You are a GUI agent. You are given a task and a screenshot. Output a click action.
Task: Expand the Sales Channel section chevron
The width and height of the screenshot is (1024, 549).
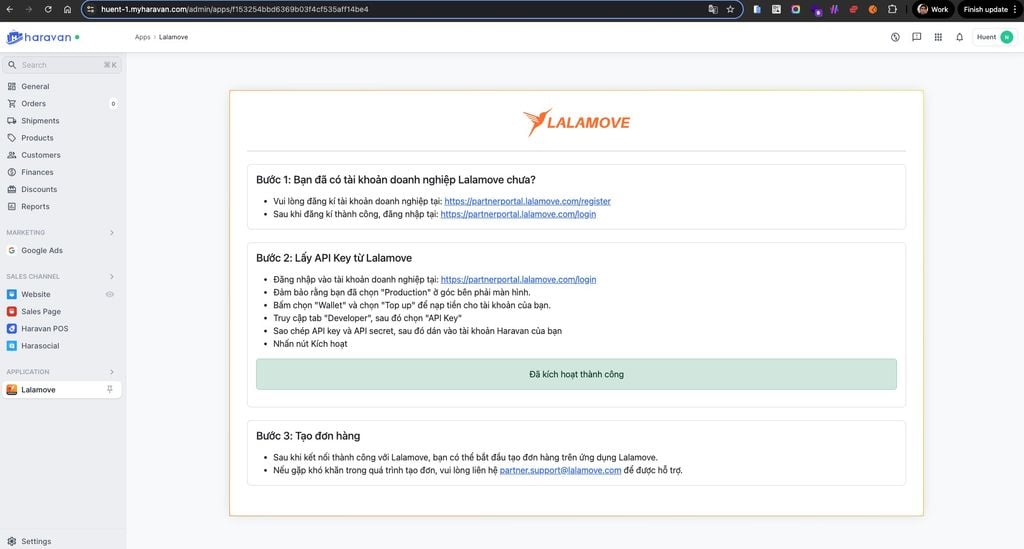click(111, 276)
